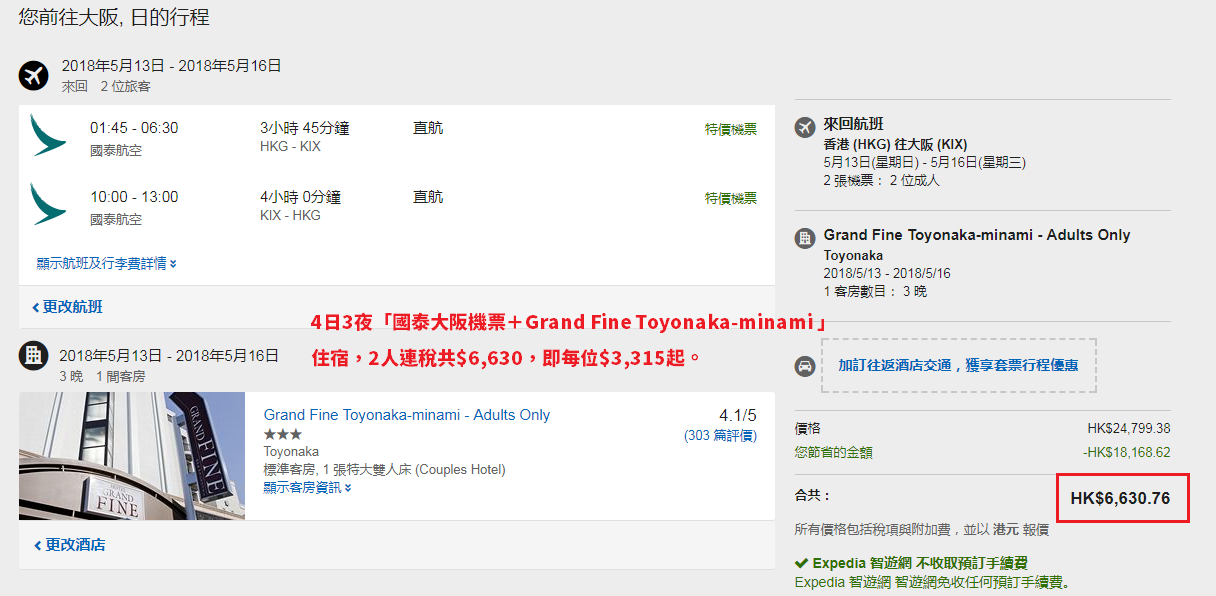Click the hotel icon next to Grand Fine summary
This screenshot has width=1216, height=596.
(x=805, y=238)
